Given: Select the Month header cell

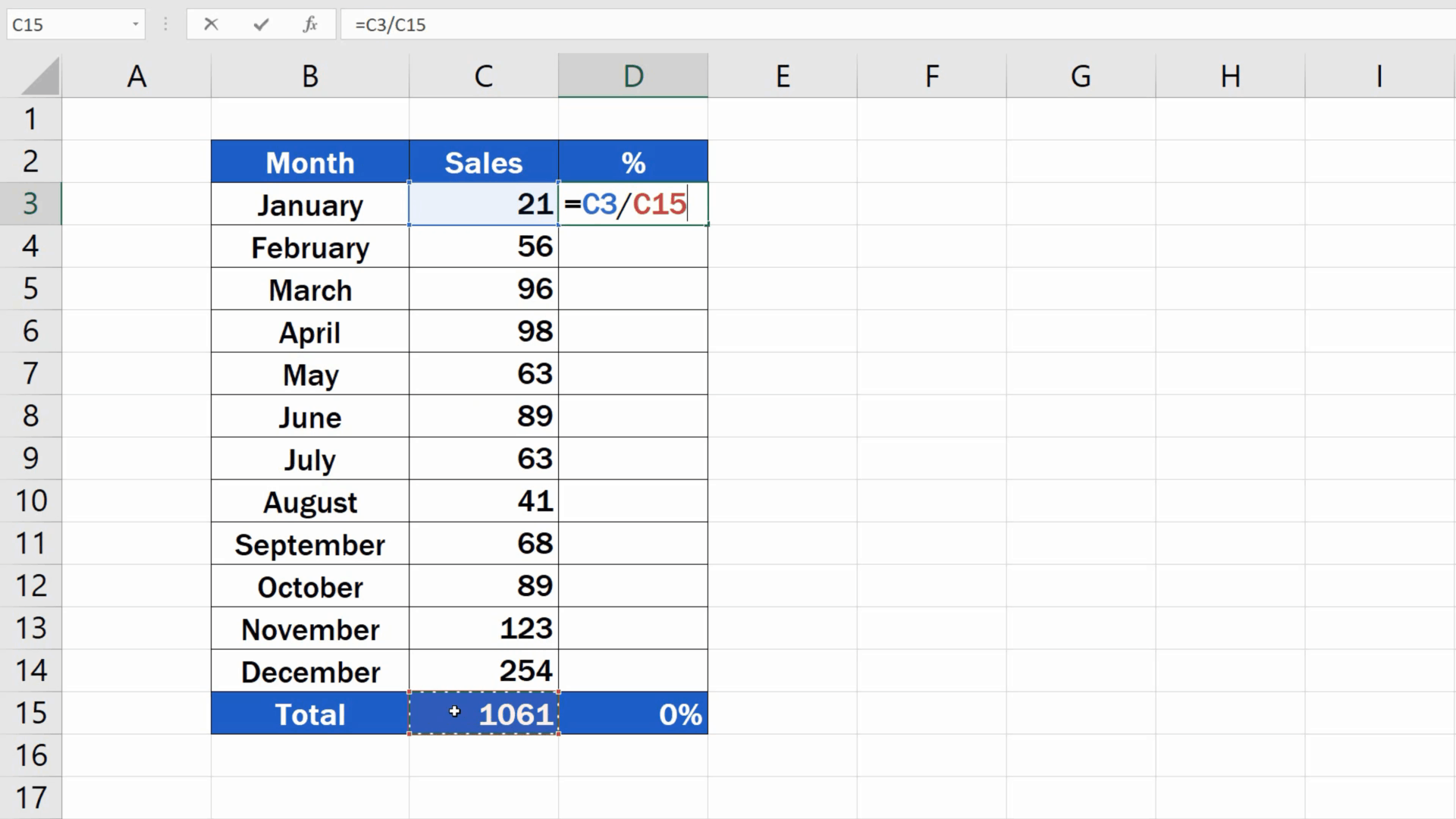Looking at the screenshot, I should coord(309,162).
